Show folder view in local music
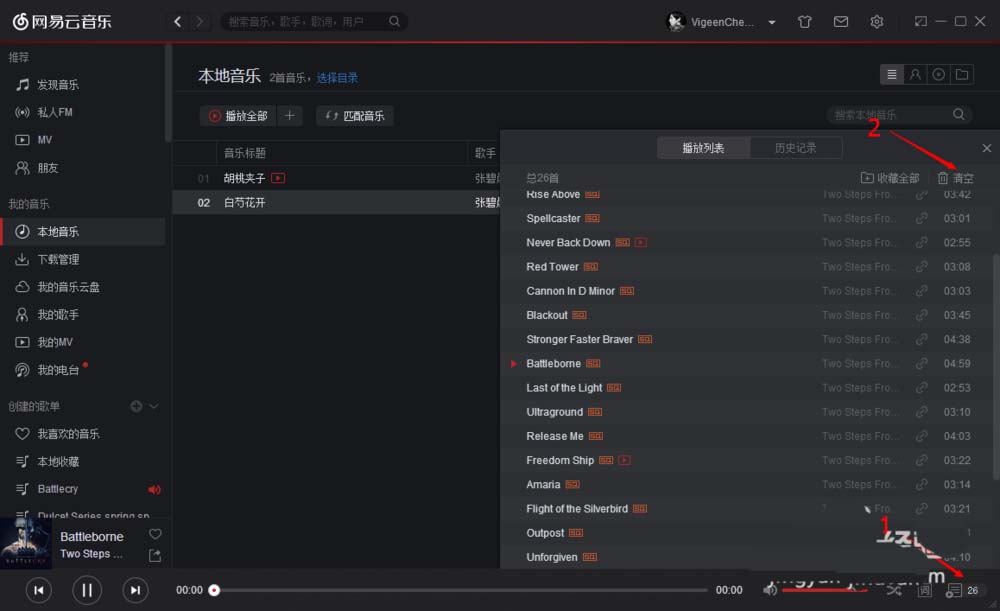Image resolution: width=1000 pixels, height=611 pixels. [x=962, y=75]
